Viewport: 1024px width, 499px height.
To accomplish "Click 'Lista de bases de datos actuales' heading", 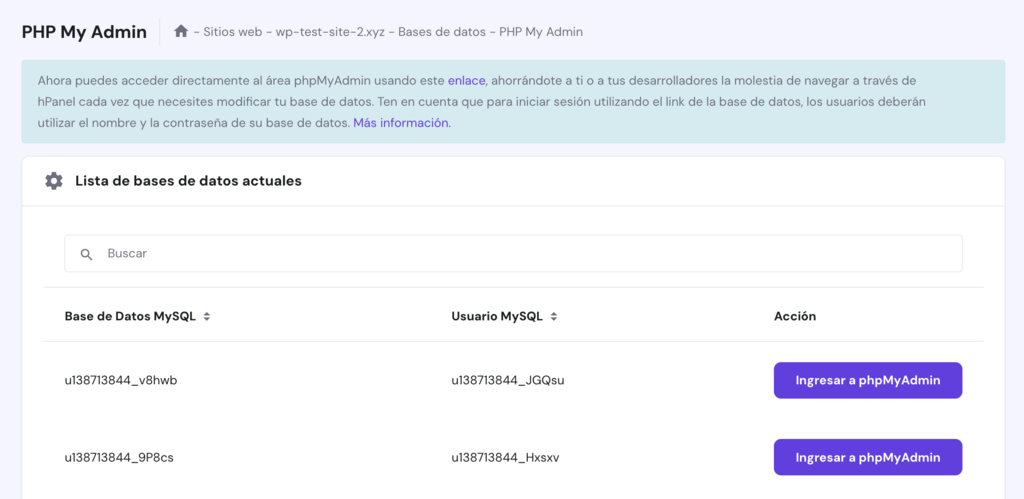I will (x=188, y=181).
